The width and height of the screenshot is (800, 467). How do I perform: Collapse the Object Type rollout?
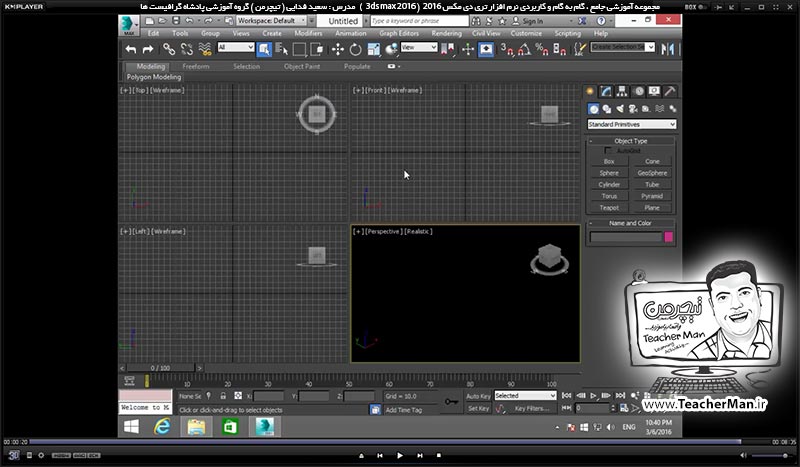point(631,141)
